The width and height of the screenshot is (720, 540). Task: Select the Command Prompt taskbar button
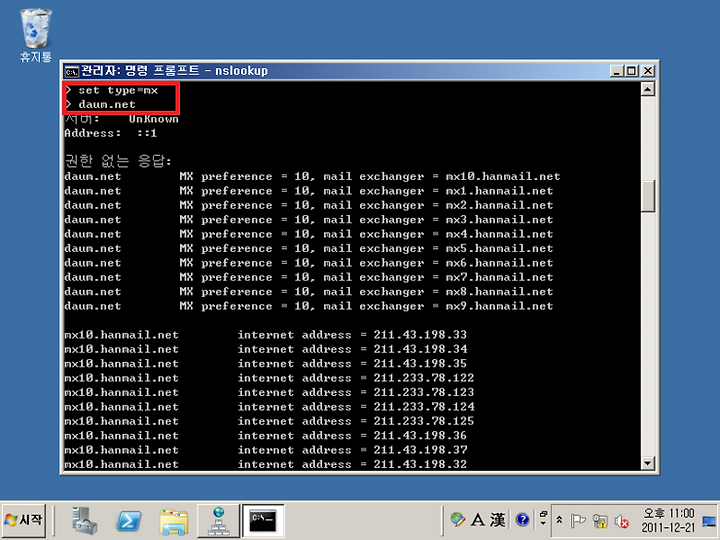pos(263,521)
